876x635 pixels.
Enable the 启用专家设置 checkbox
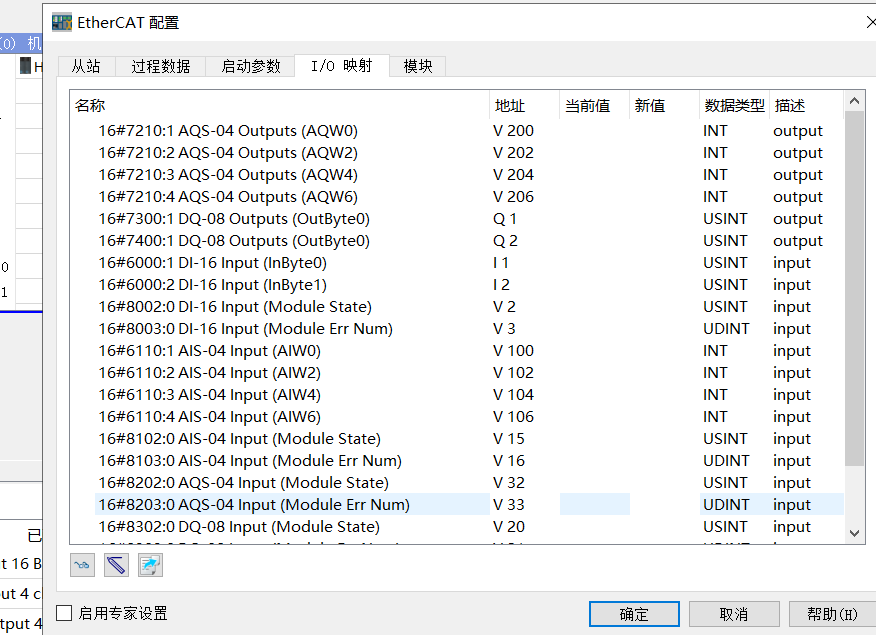click(x=64, y=613)
